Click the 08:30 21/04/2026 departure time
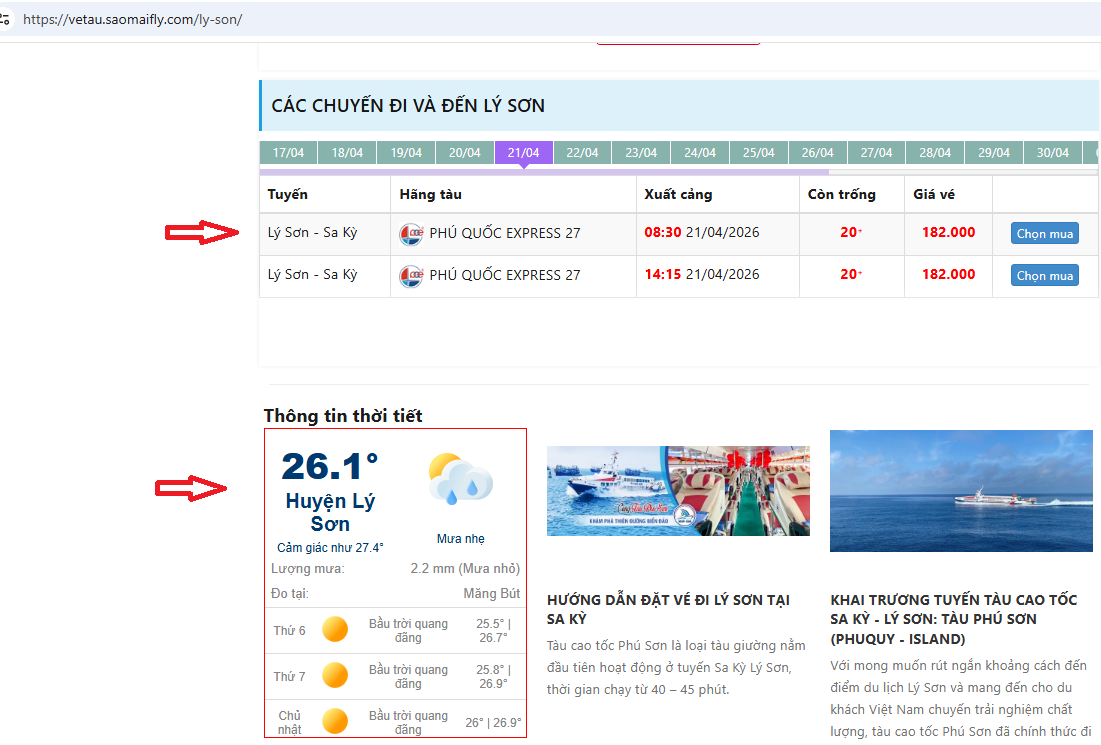The image size is (1101, 745). coord(701,232)
